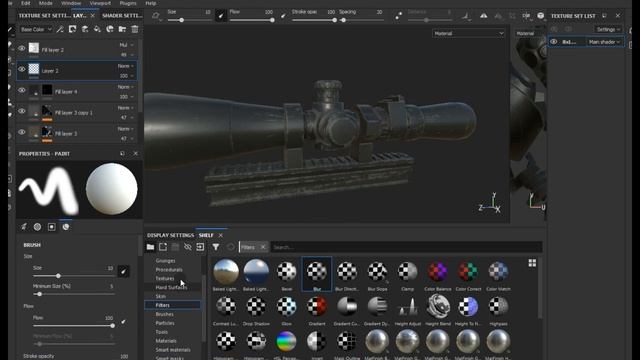Switch shelf thumbnails grid view
640x360 pixels.
[532, 263]
